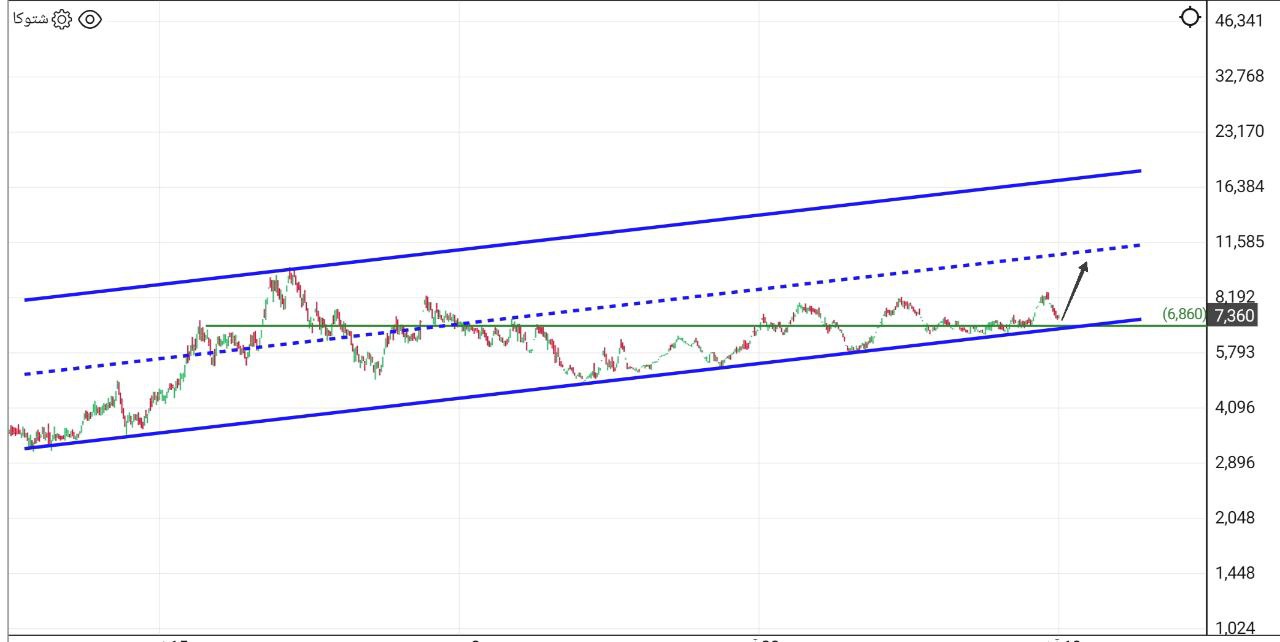Select the black arrow annotation near recent candles
Viewport: 1280px width, 642px height.
click(x=1072, y=290)
